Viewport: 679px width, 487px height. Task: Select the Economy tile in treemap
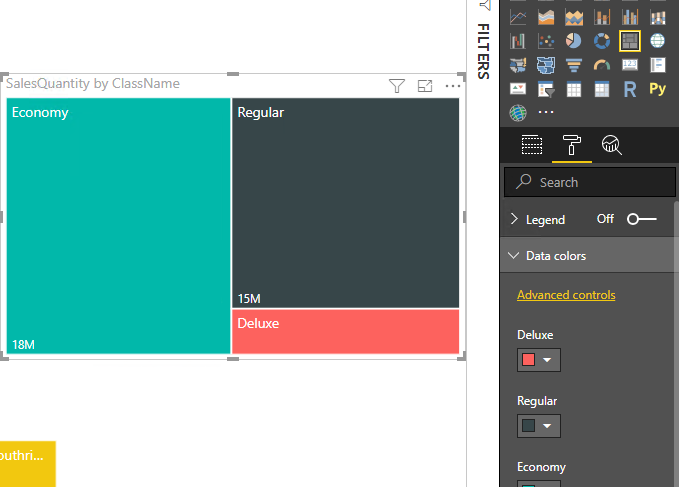click(x=118, y=226)
